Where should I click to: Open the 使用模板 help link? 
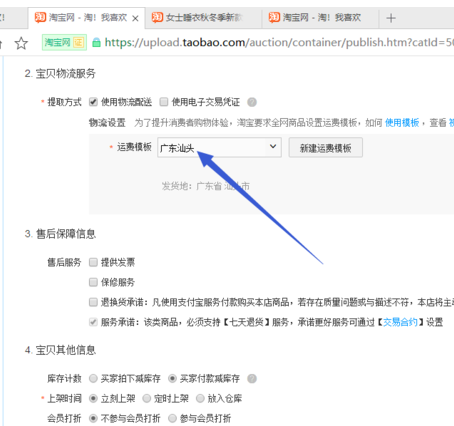pyautogui.click(x=402, y=123)
